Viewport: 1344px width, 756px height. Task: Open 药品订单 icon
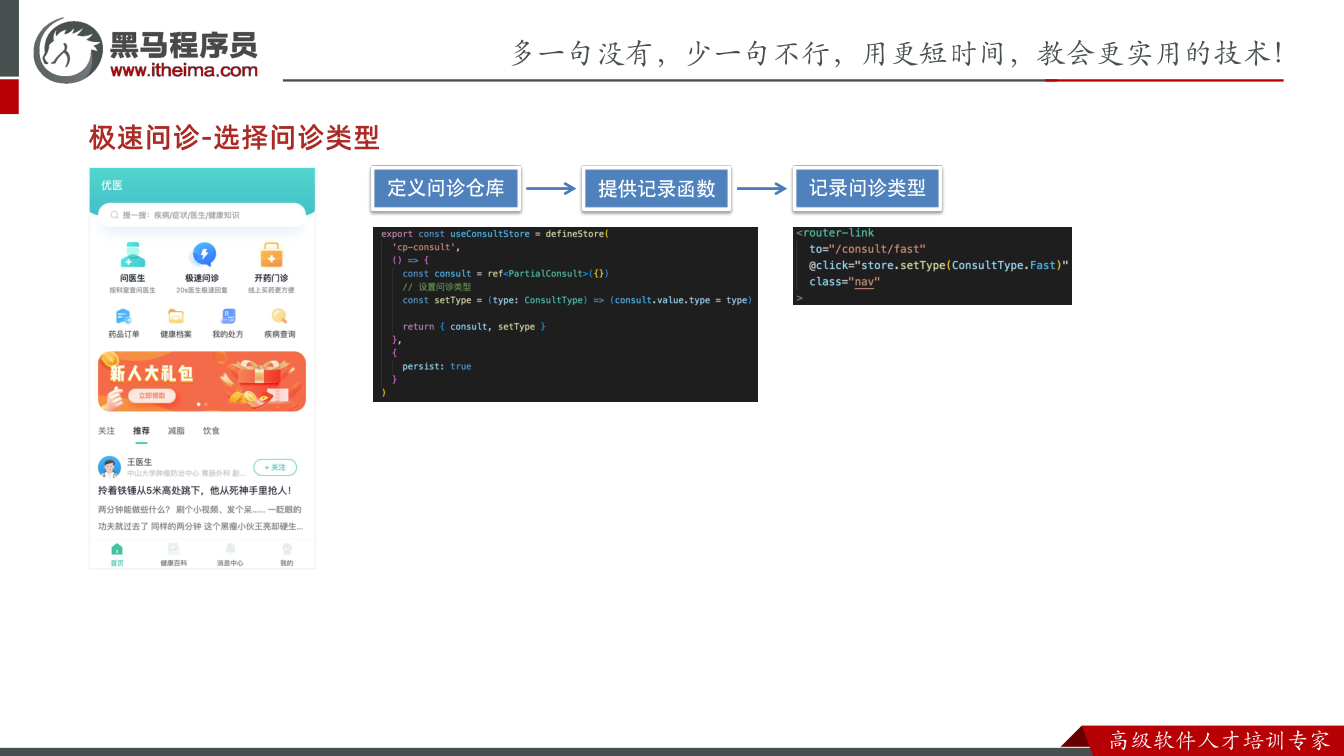124,316
